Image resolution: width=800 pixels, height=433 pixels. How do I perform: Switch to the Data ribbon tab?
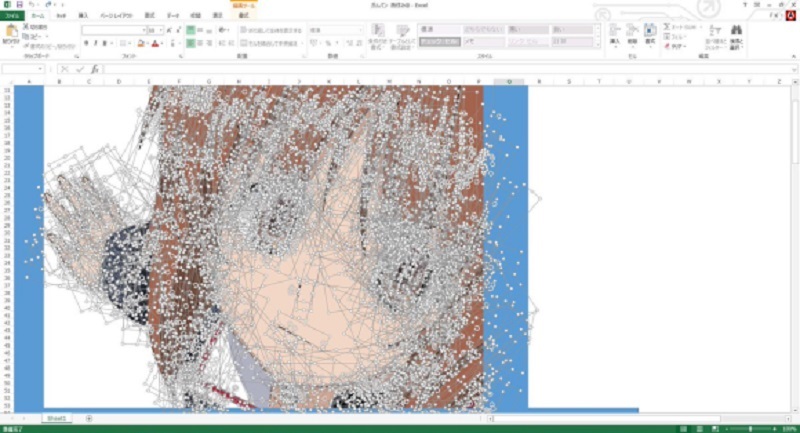coord(173,16)
